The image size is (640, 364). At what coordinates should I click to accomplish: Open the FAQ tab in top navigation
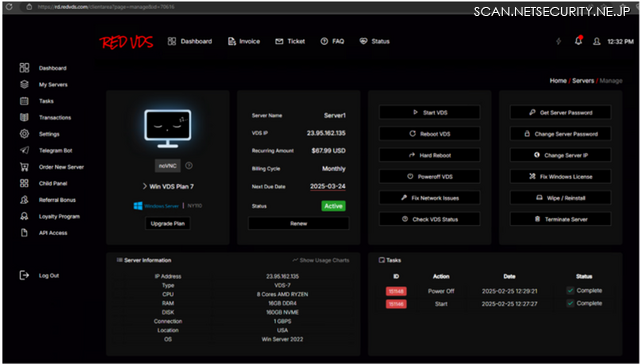[x=332, y=42]
